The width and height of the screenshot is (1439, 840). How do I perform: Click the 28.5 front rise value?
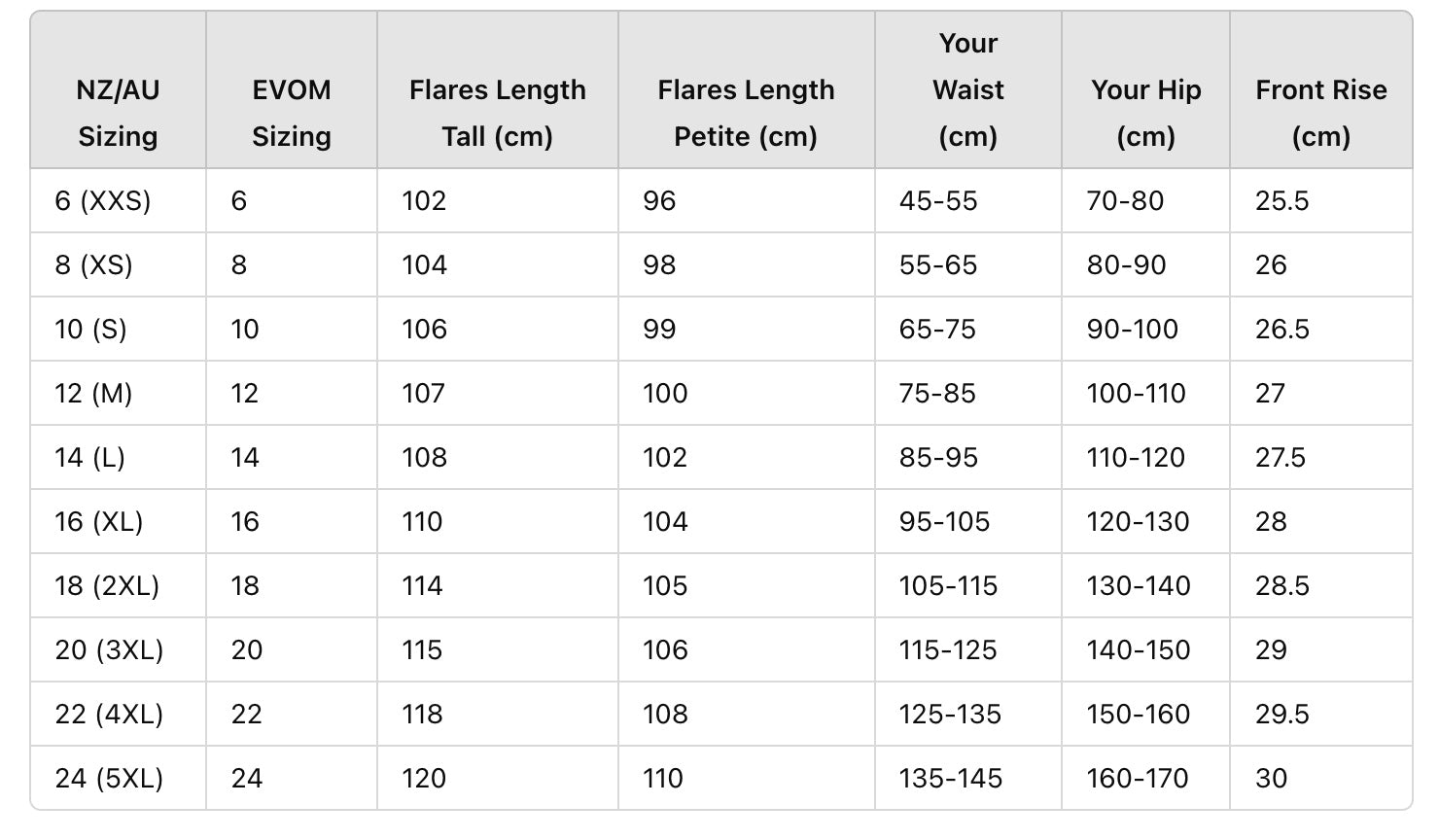tap(1281, 586)
